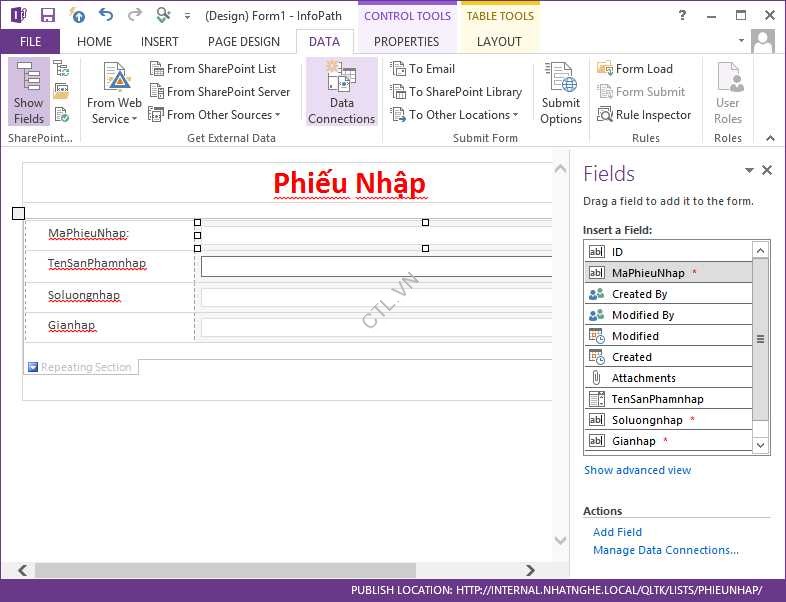
Task: Toggle the Show Fields button
Action: coord(28,92)
